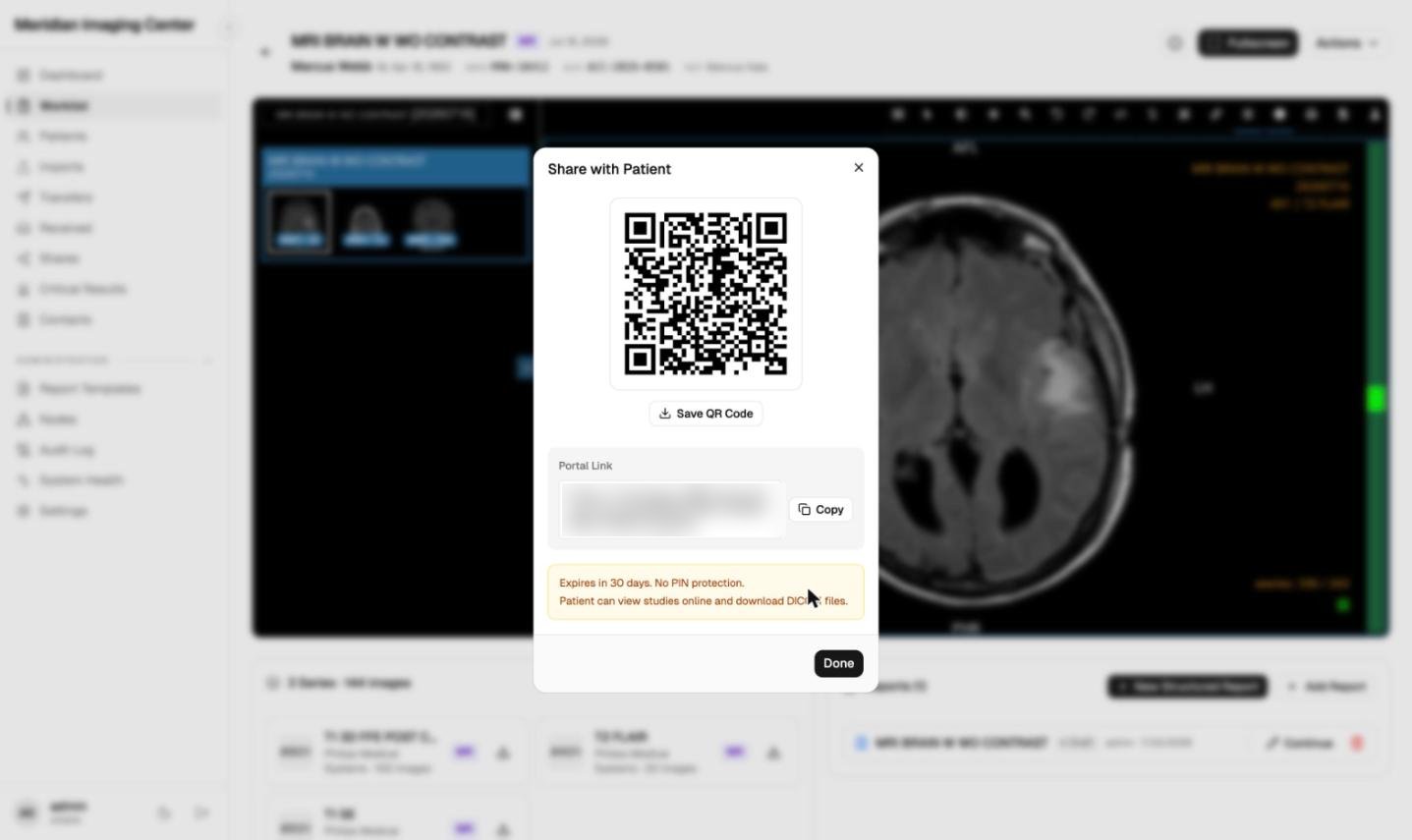This screenshot has width=1412, height=840.
Task: Click the "Portal Link" label
Action: pos(586,466)
